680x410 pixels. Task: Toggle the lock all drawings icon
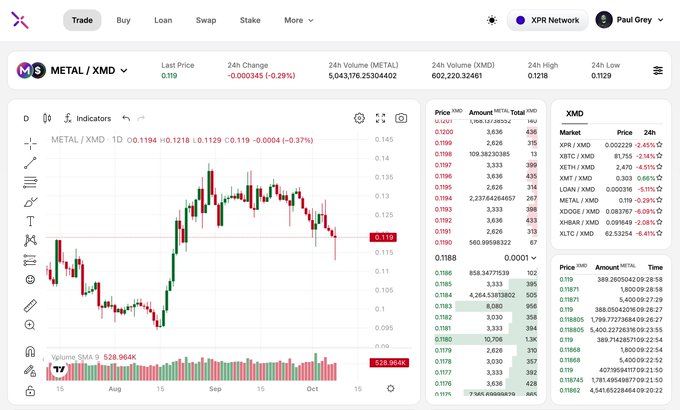[x=30, y=391]
